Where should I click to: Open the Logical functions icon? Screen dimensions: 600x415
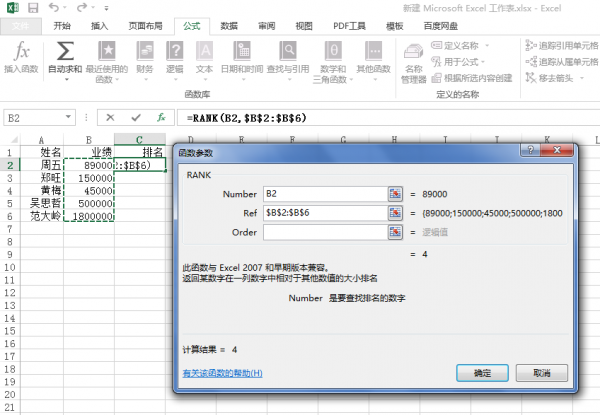pos(175,51)
